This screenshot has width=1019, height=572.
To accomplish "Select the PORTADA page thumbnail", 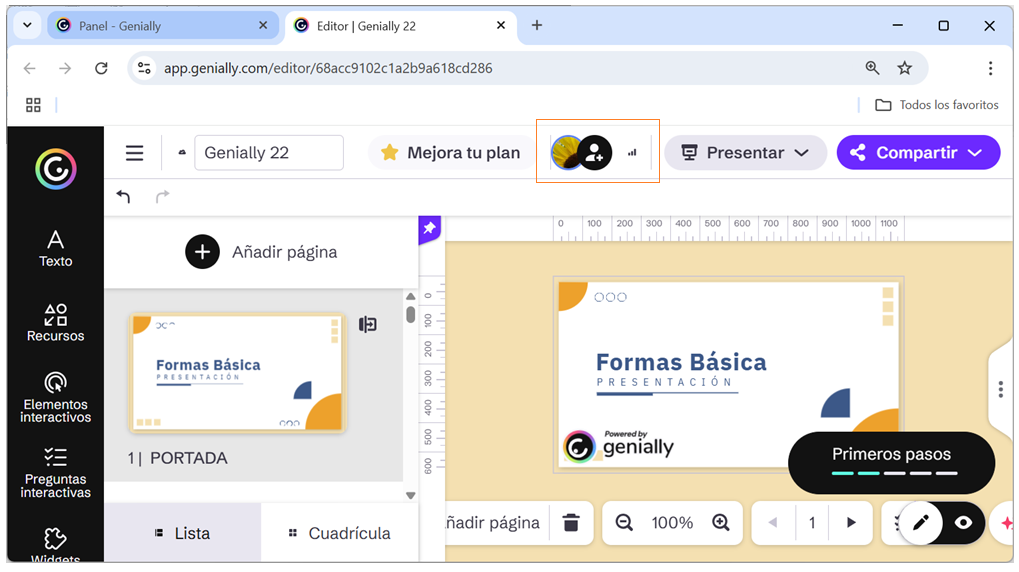I will coord(236,373).
